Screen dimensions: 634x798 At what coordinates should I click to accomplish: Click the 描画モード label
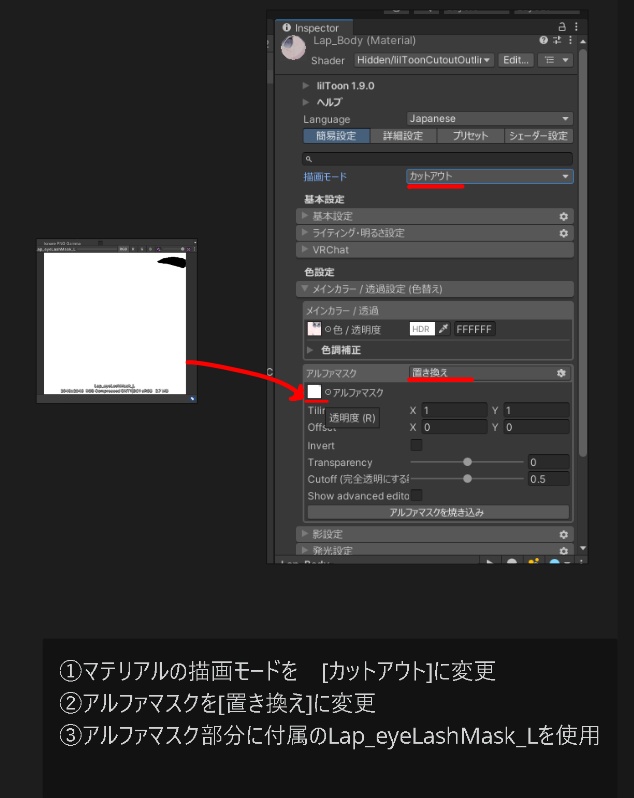(325, 177)
